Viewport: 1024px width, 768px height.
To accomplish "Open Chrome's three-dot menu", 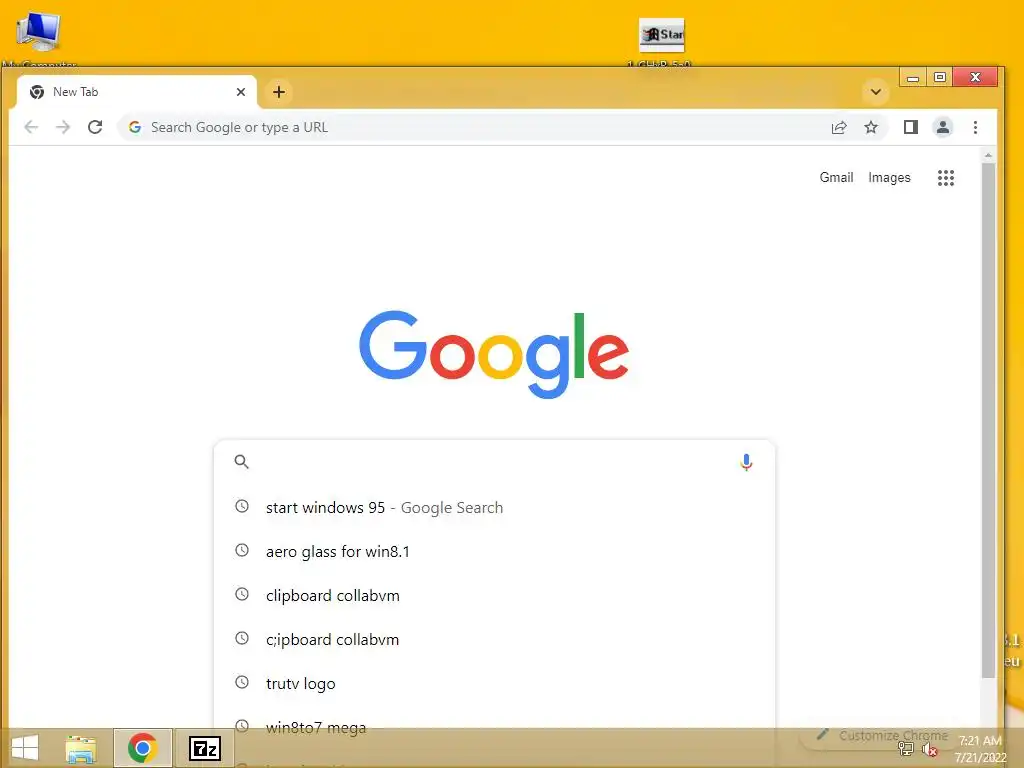I will pos(975,127).
